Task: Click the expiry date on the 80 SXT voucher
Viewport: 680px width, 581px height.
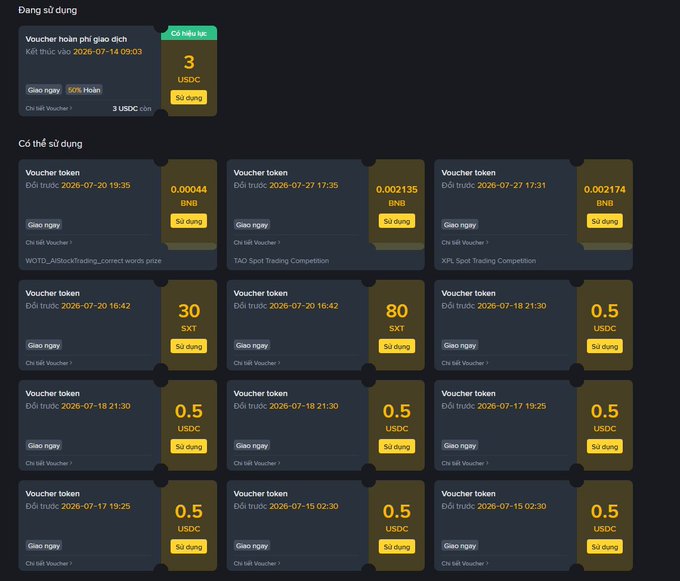Action: tap(304, 306)
